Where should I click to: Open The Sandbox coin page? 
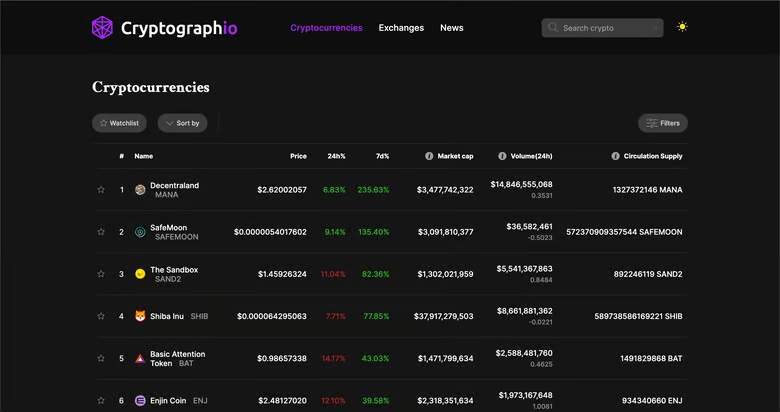point(174,270)
